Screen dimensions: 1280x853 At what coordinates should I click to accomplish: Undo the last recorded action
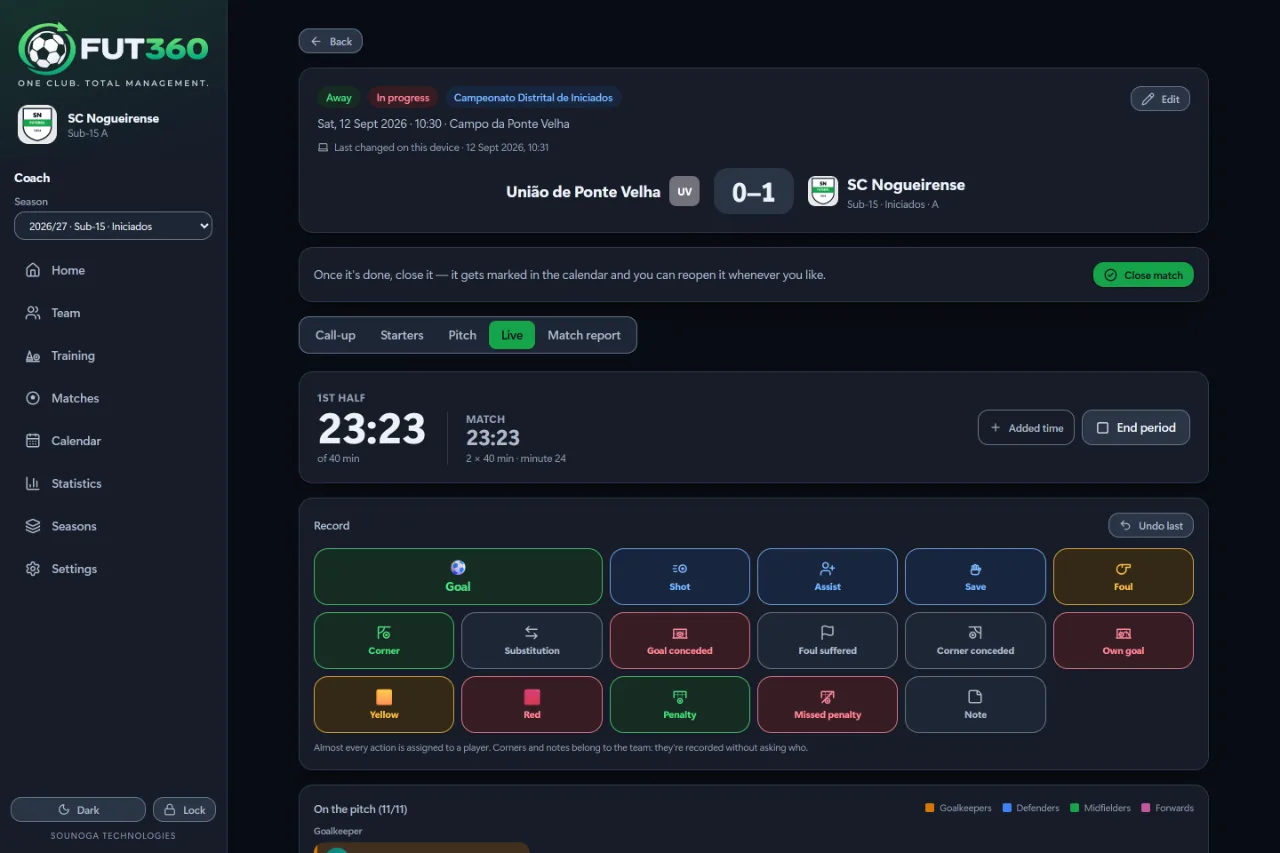[x=1151, y=525]
